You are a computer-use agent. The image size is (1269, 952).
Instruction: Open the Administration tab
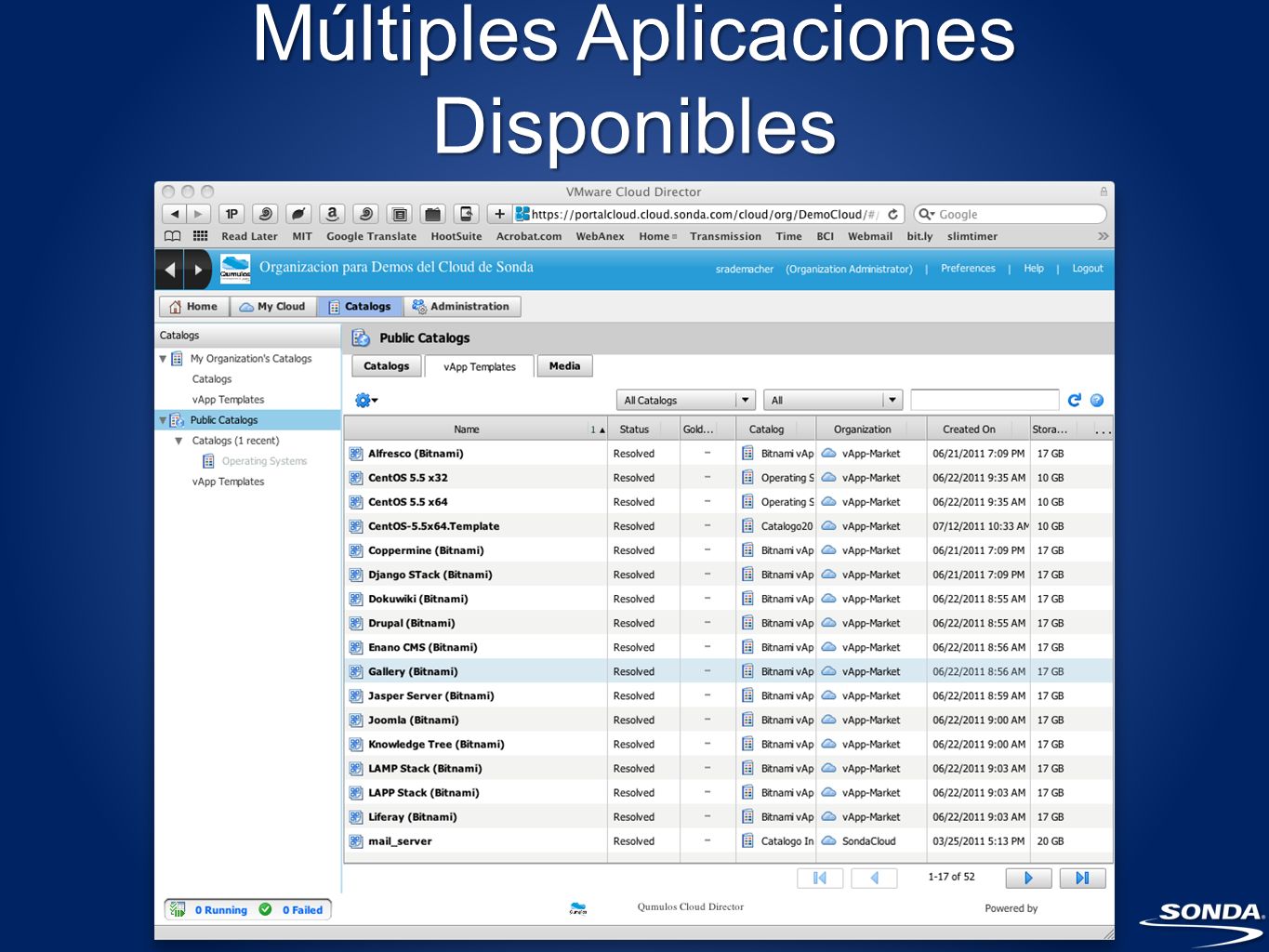click(x=461, y=307)
